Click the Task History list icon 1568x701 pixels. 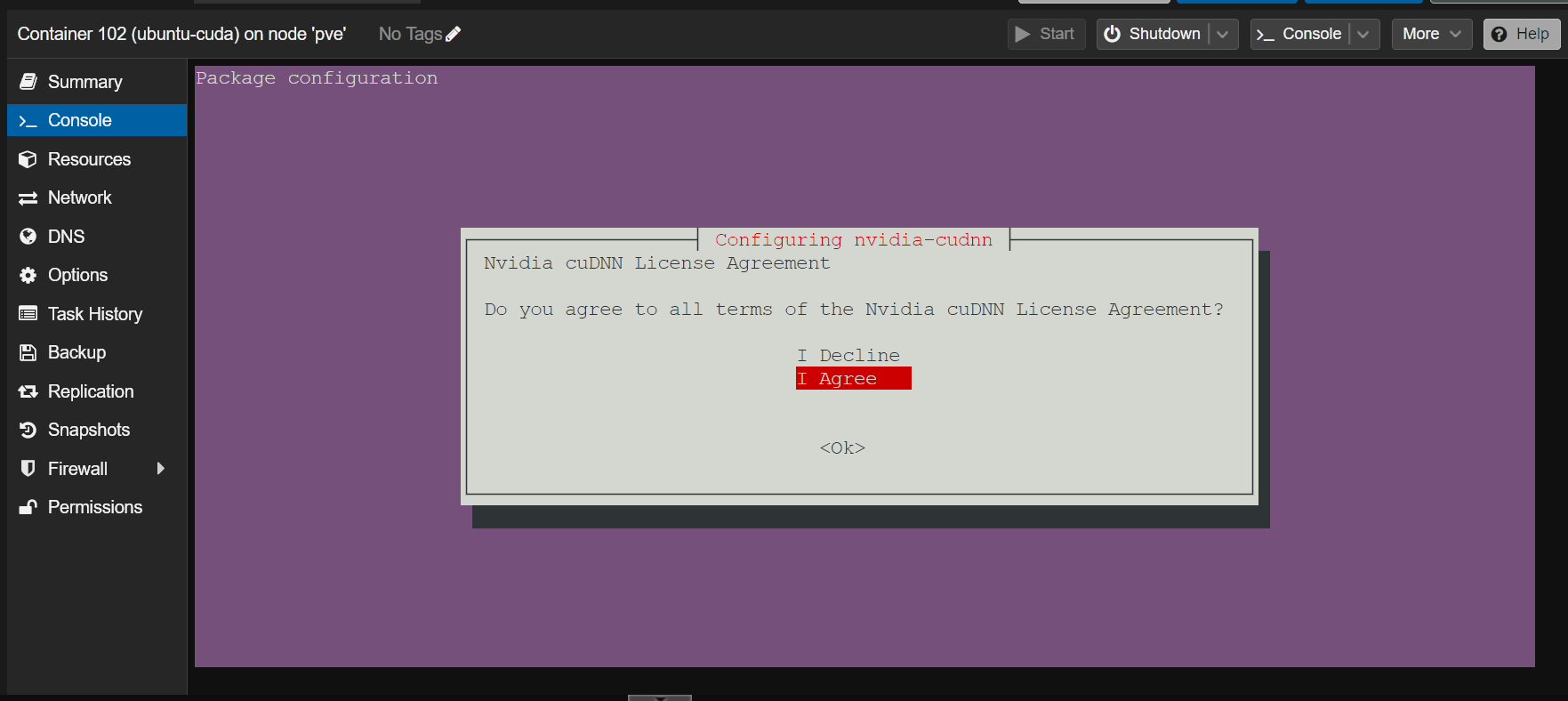tap(28, 314)
